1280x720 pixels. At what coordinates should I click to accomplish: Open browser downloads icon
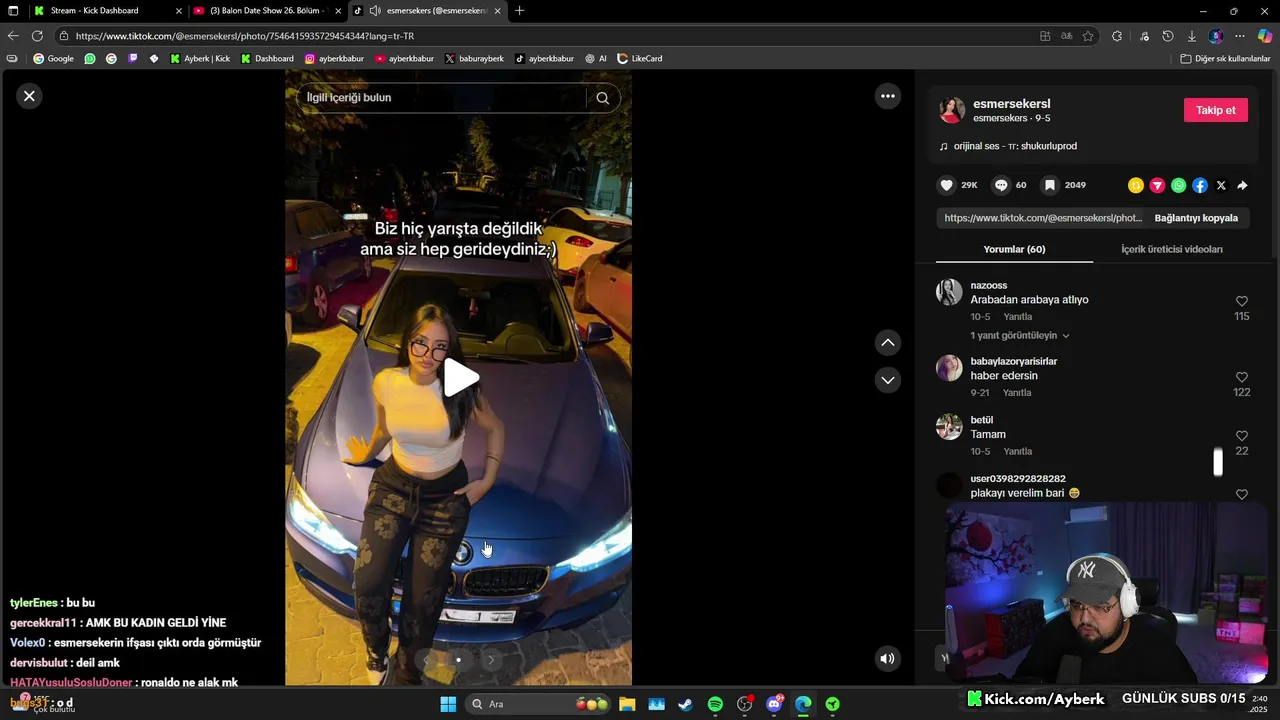pyautogui.click(x=1192, y=36)
